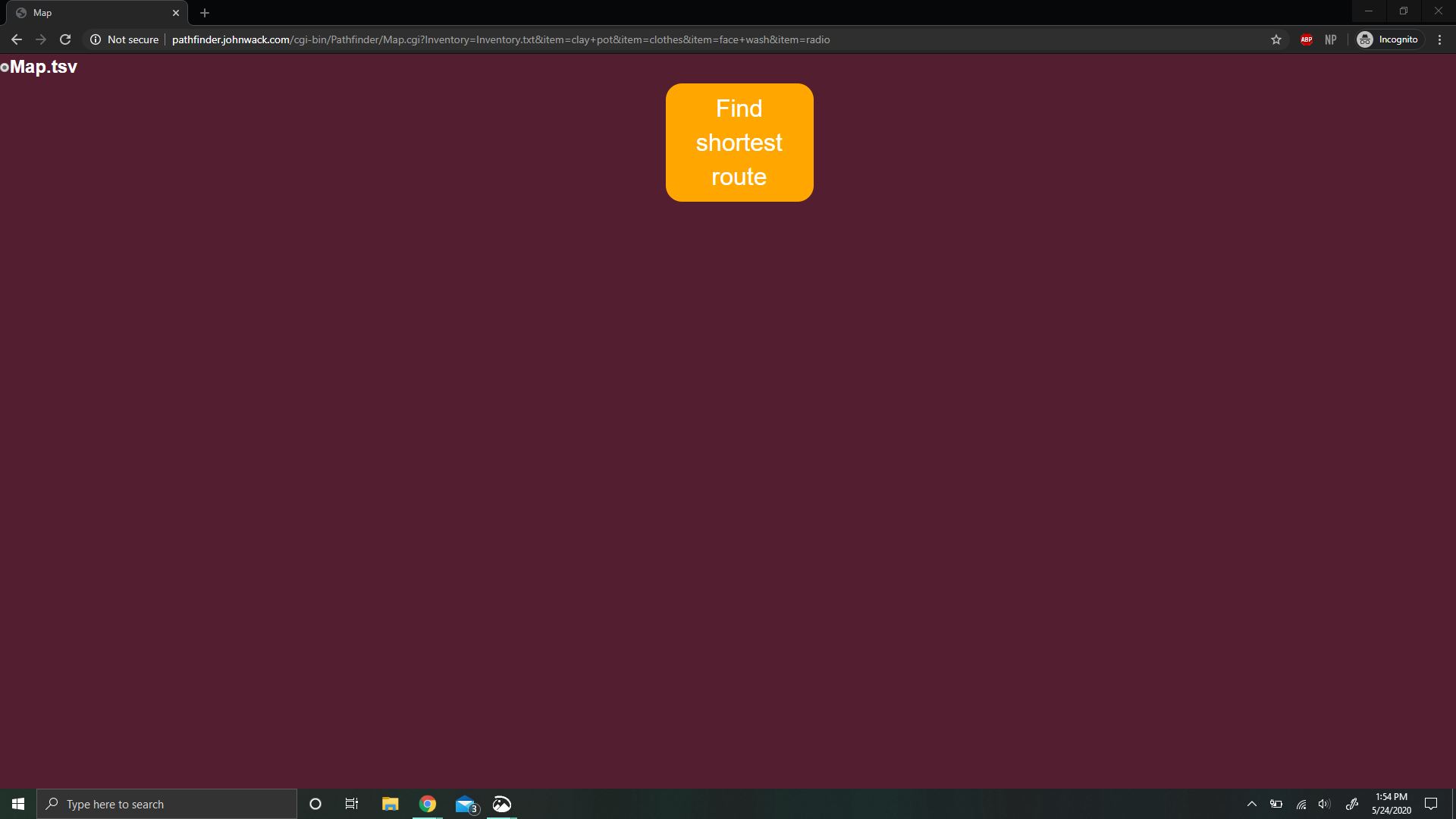This screenshot has width=1456, height=819.
Task: Open the Incognito profile indicator
Action: [x=1389, y=39]
